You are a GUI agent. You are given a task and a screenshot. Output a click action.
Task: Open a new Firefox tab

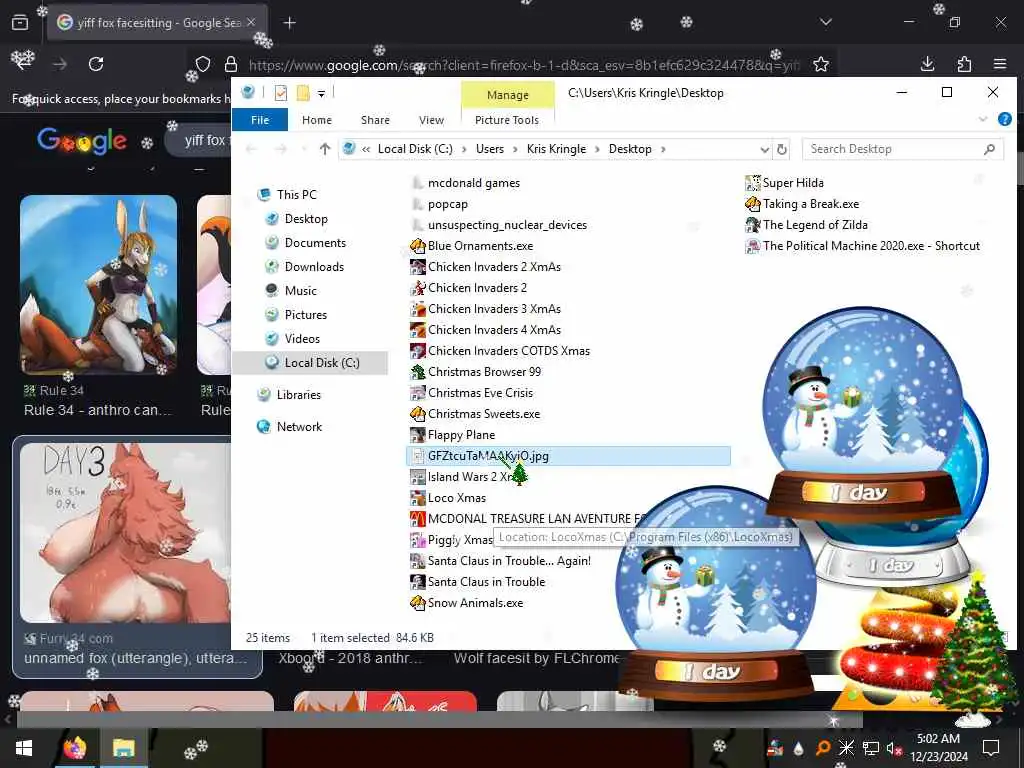click(x=290, y=23)
